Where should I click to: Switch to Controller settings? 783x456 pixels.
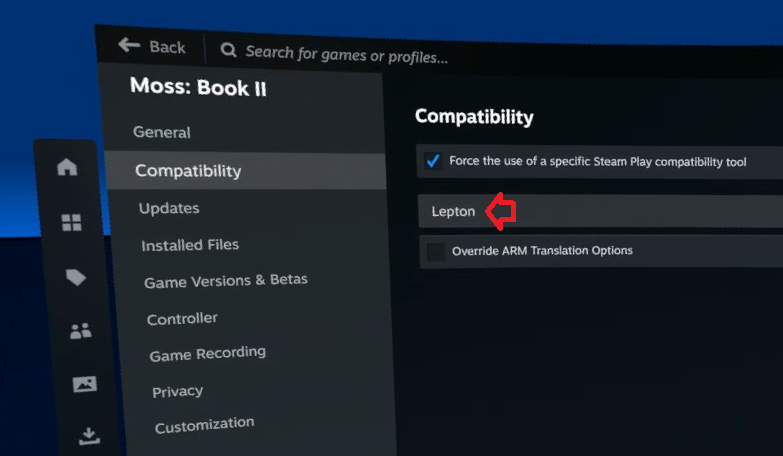point(182,319)
